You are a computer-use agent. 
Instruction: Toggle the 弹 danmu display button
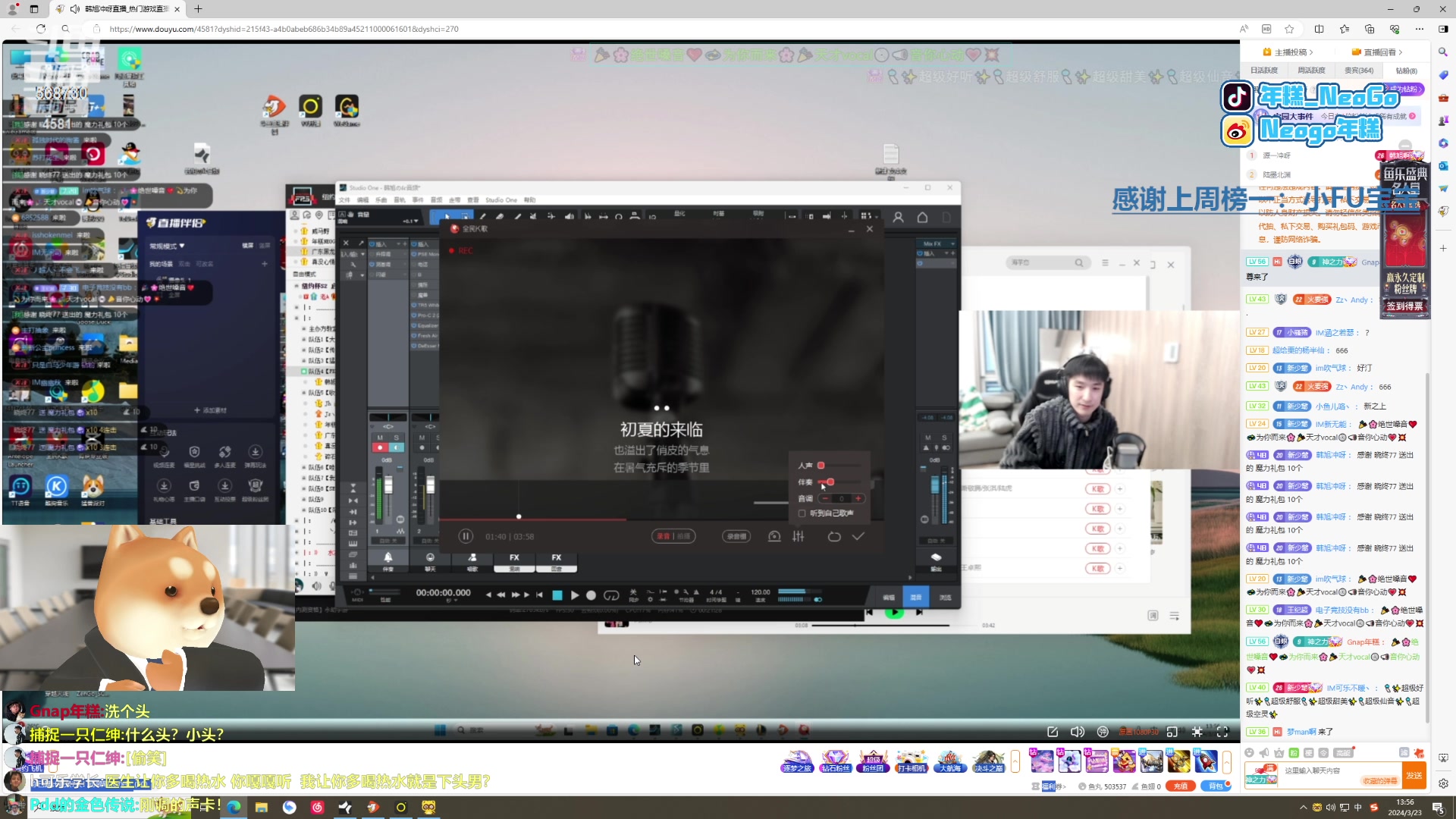tap(1103, 732)
